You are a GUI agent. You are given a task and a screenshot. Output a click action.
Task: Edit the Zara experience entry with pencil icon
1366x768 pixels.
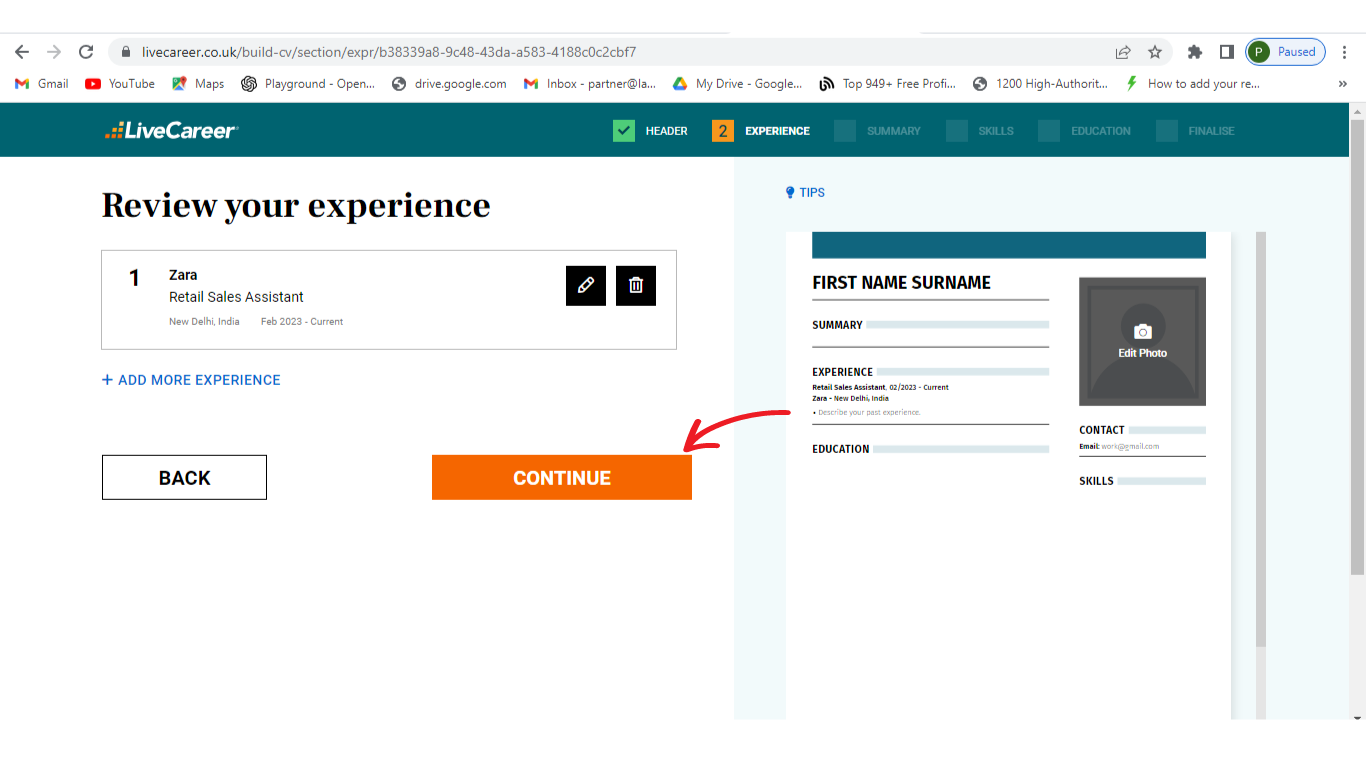point(585,285)
